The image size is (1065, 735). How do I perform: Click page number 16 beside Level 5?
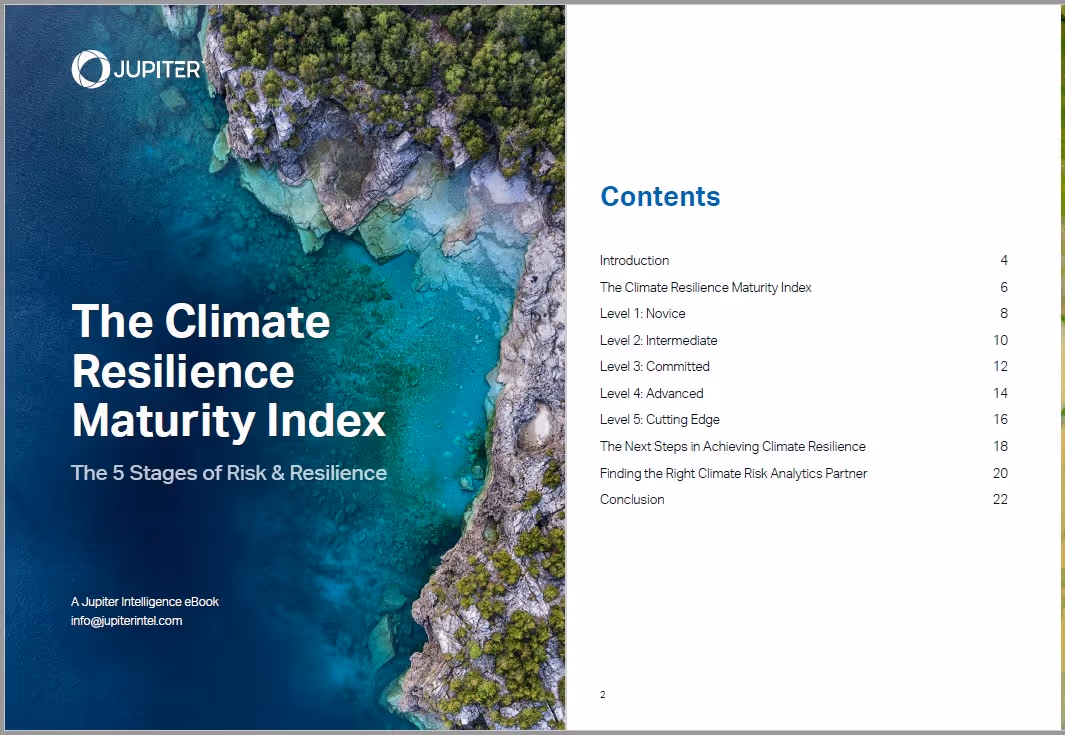(1000, 419)
